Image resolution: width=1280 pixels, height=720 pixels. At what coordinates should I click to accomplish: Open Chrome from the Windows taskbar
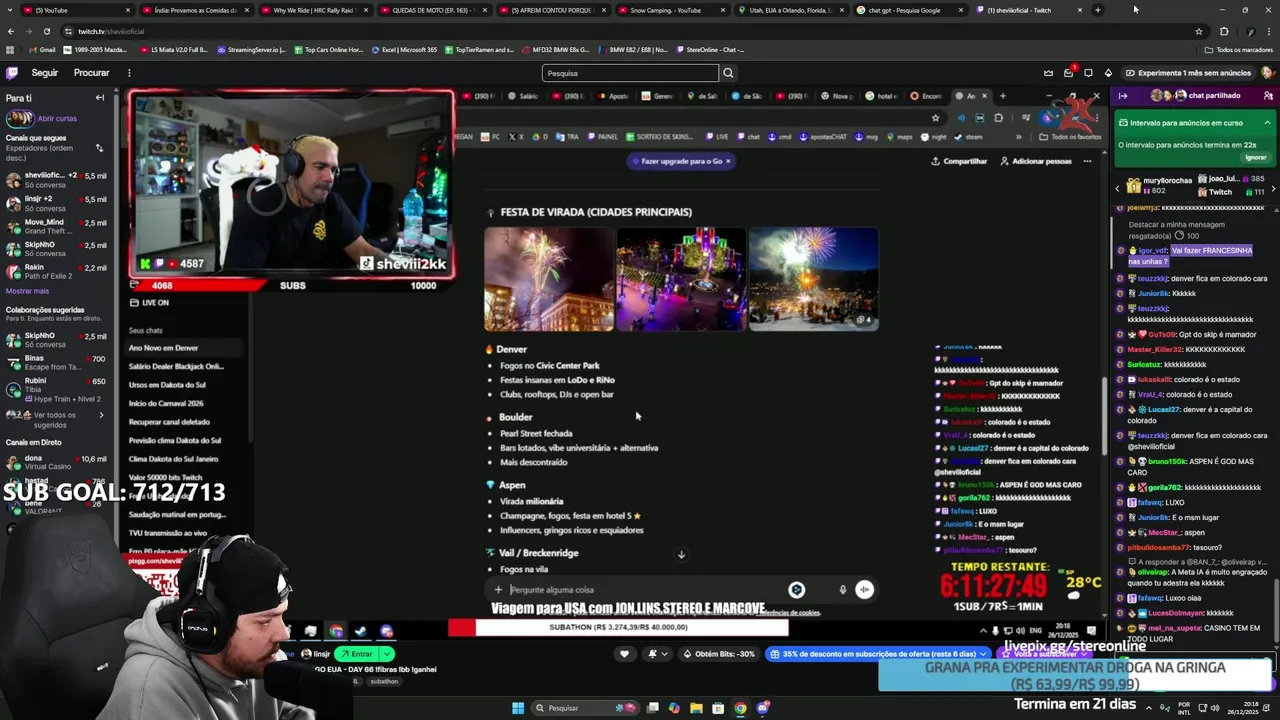(x=740, y=708)
